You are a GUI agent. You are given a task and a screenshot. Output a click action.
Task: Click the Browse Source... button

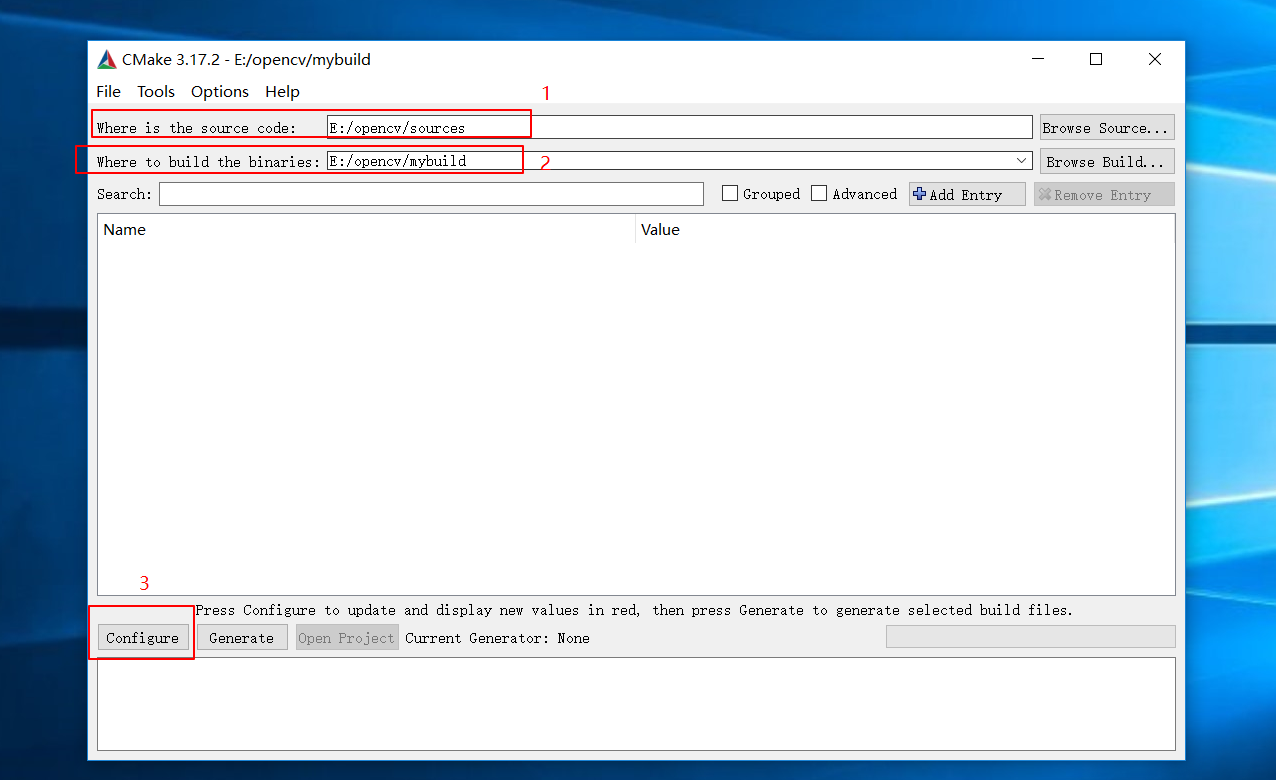[x=1106, y=127]
